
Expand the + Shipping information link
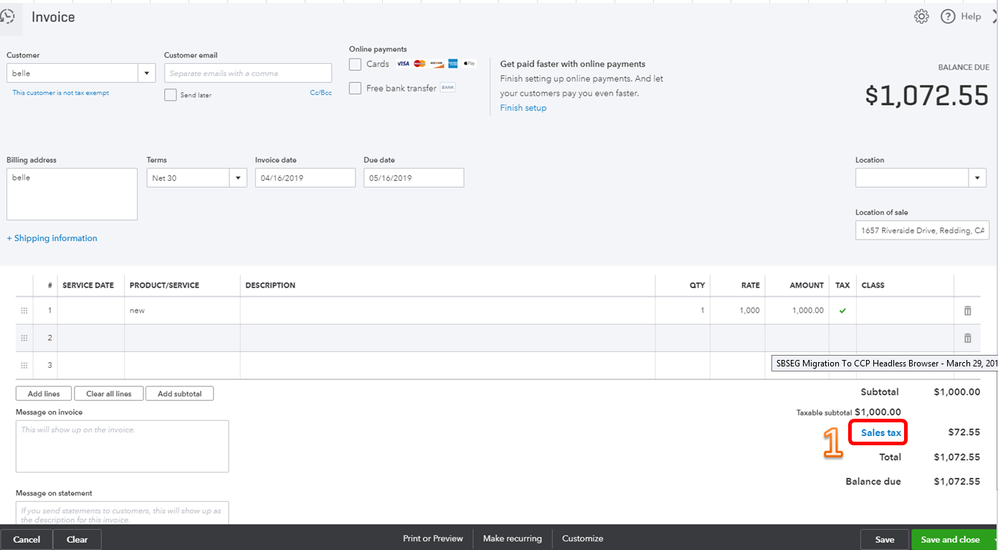(x=52, y=238)
